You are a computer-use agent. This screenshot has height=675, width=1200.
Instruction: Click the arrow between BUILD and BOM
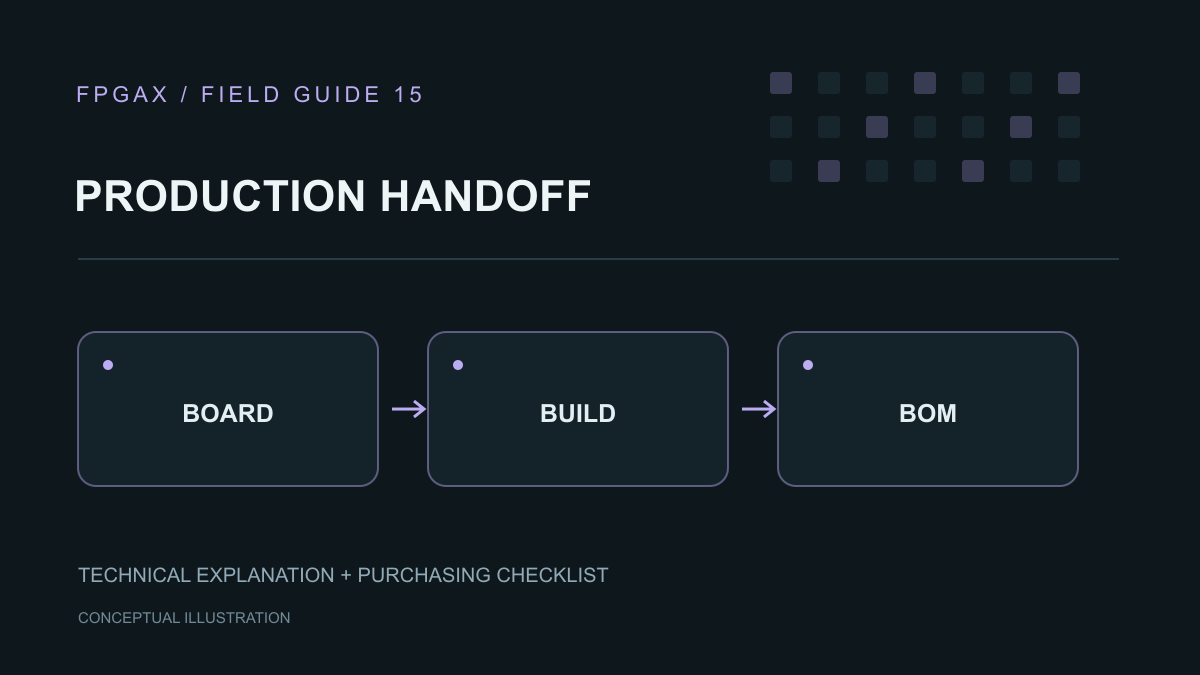click(x=759, y=409)
